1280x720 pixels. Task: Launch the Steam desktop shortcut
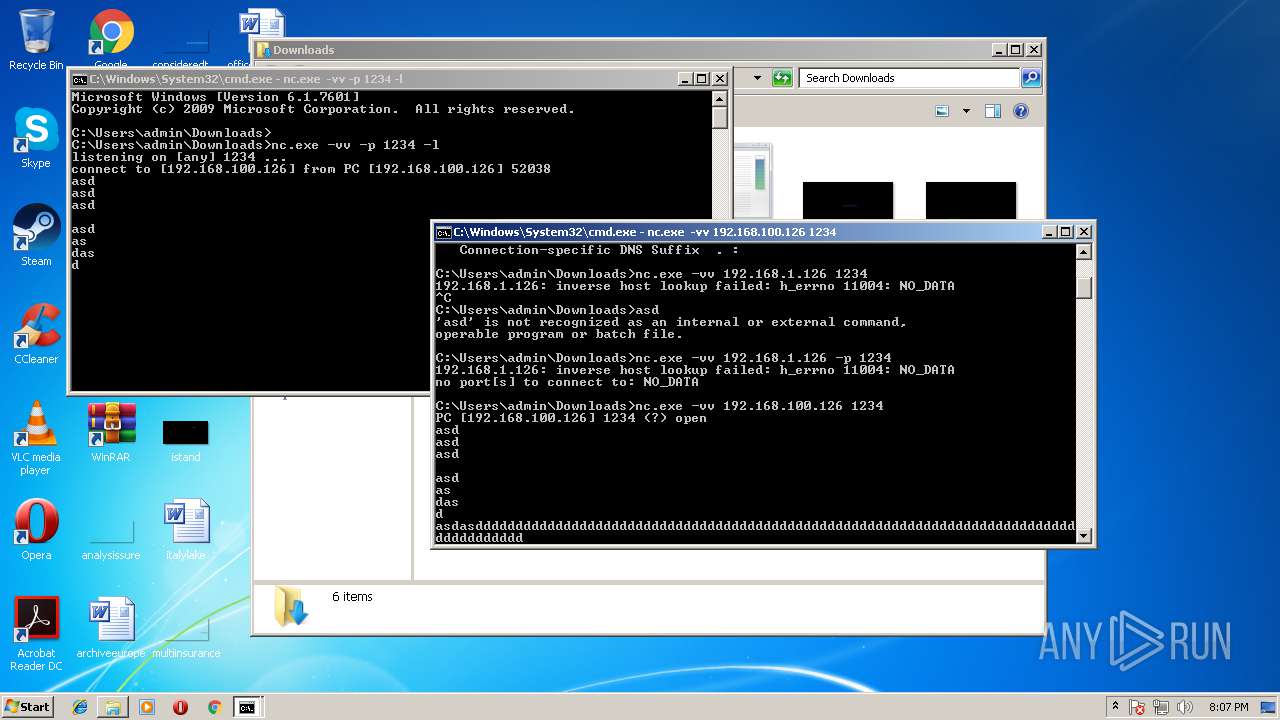tap(36, 236)
